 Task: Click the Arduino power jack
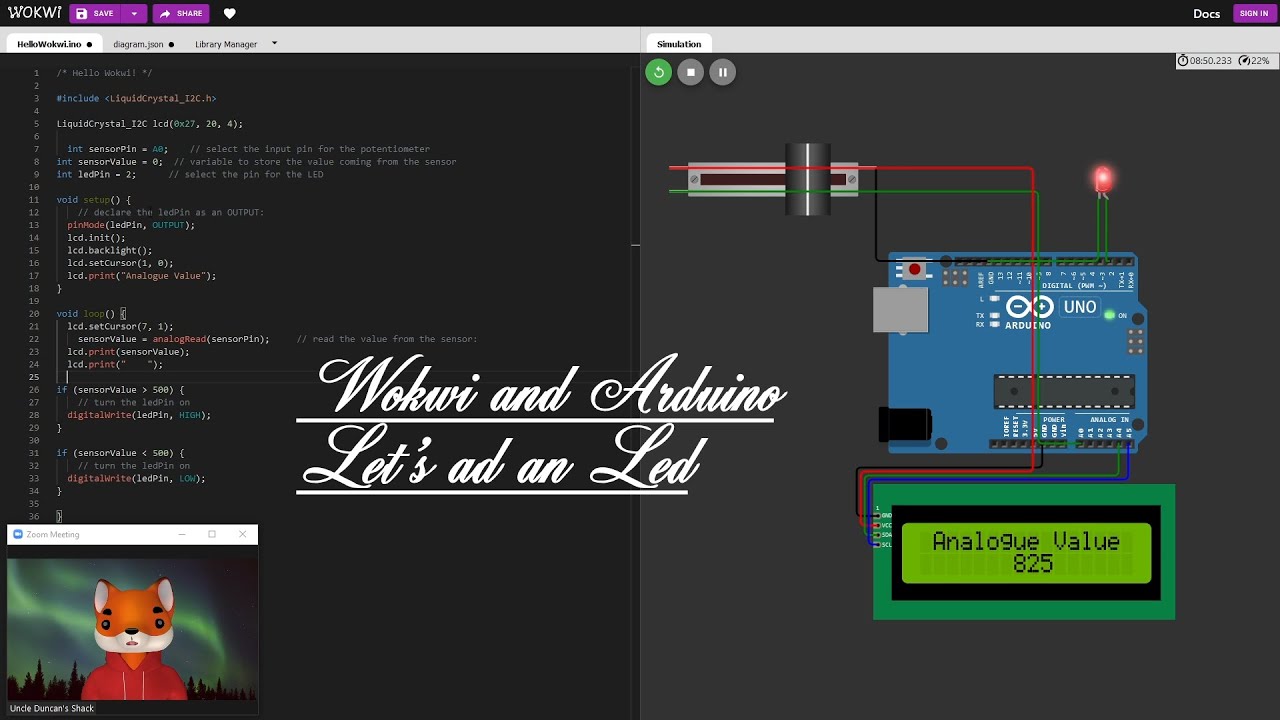tap(904, 424)
